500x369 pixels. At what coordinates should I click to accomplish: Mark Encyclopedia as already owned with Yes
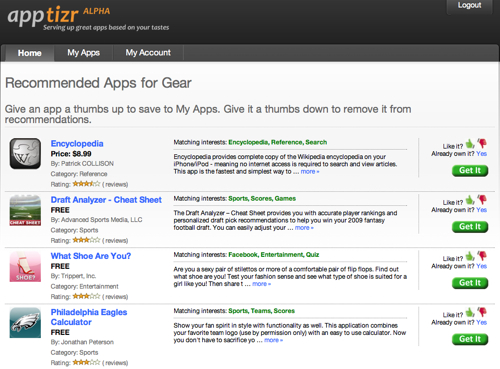coord(481,154)
